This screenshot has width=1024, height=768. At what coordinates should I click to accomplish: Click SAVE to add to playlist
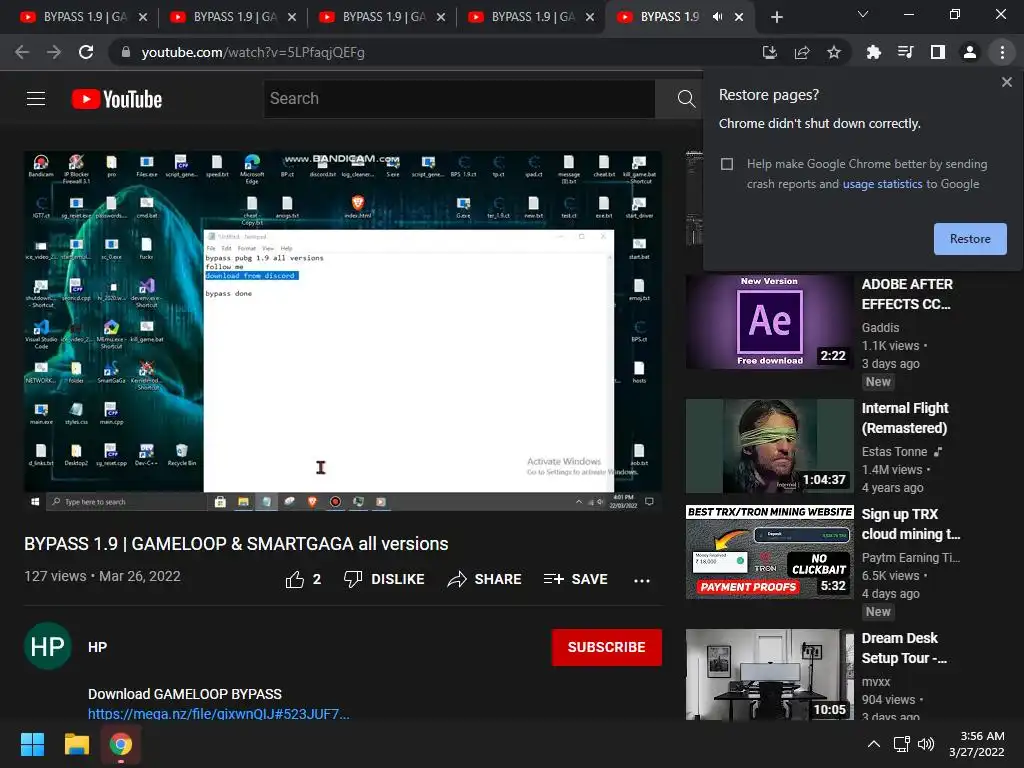point(575,579)
